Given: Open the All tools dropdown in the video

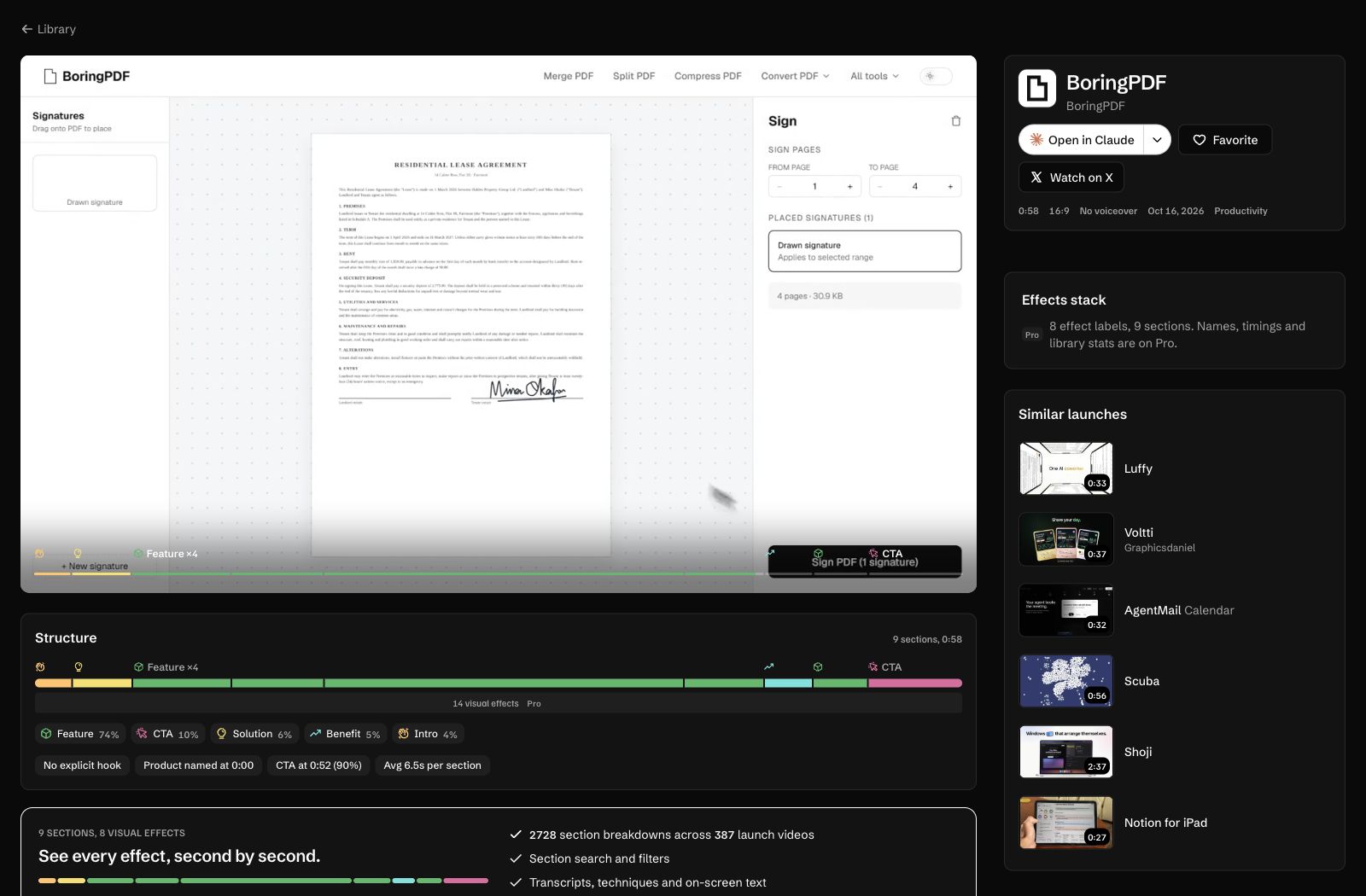Looking at the screenshot, I should pyautogui.click(x=874, y=76).
